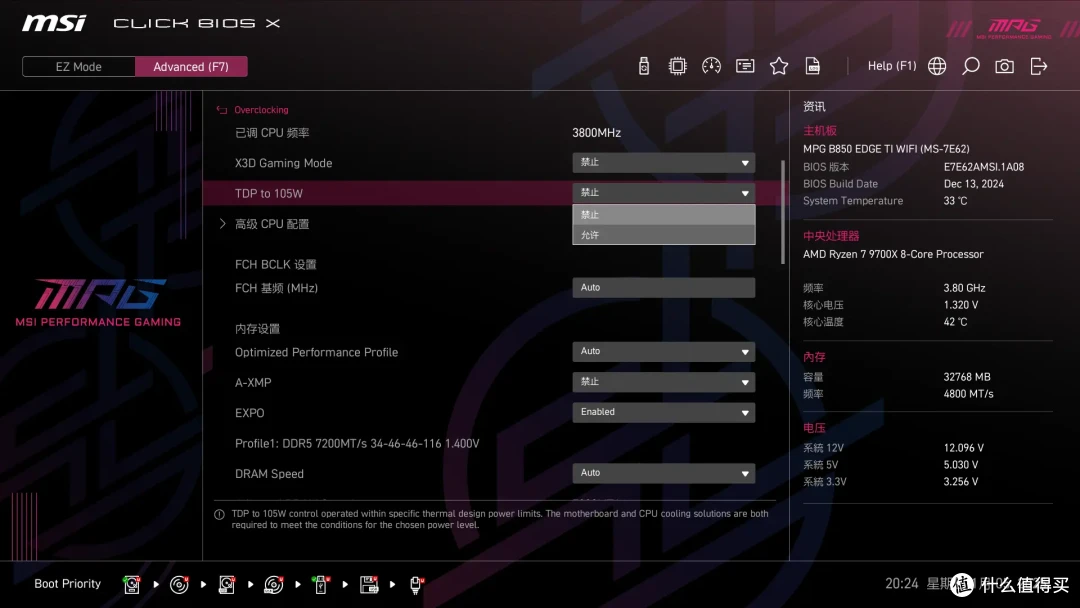Image resolution: width=1080 pixels, height=608 pixels.
Task: Open the M-Flash USB drive icon
Action: 643,66
